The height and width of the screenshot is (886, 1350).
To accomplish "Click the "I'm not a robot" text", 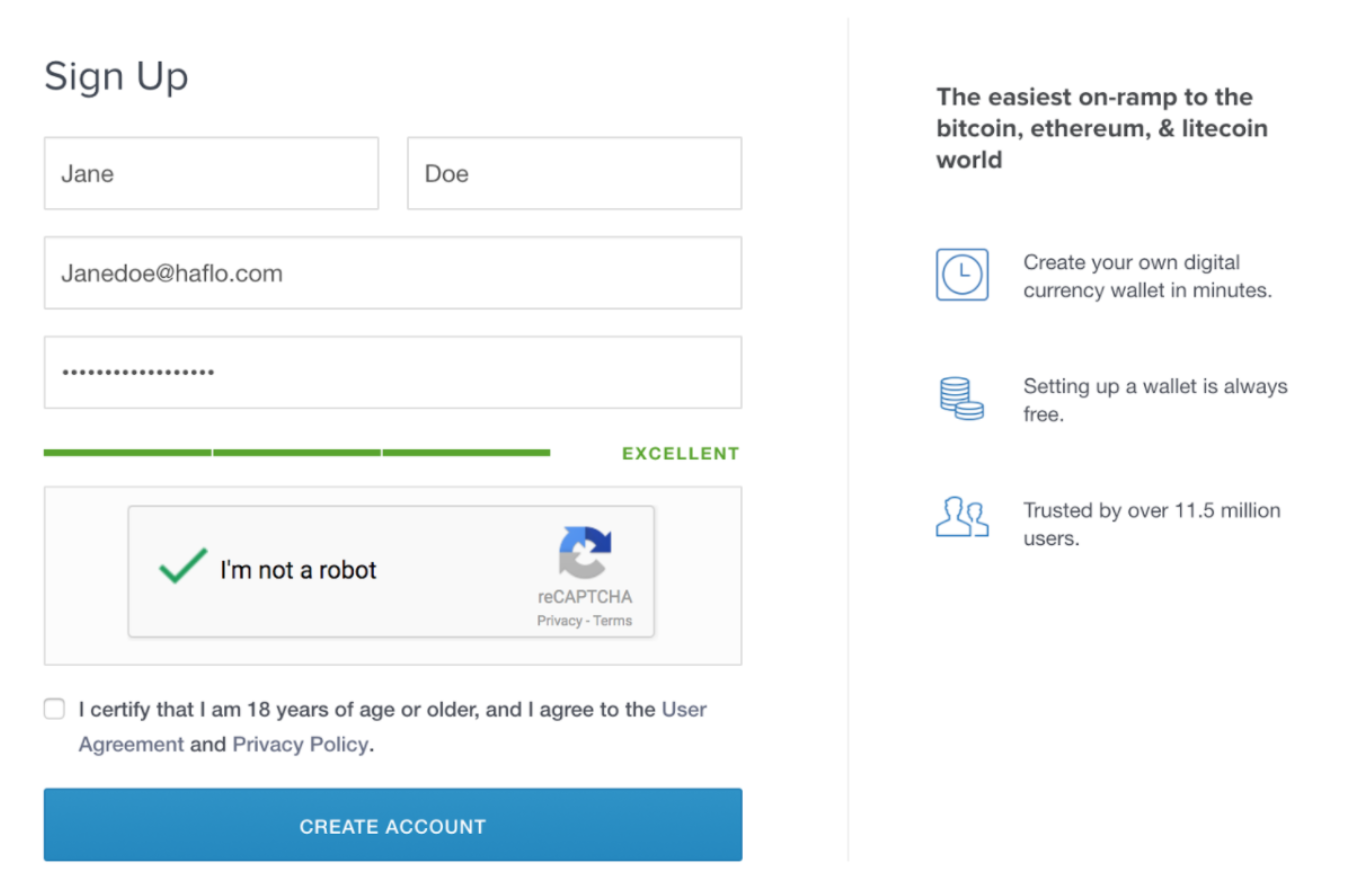I will coord(298,570).
